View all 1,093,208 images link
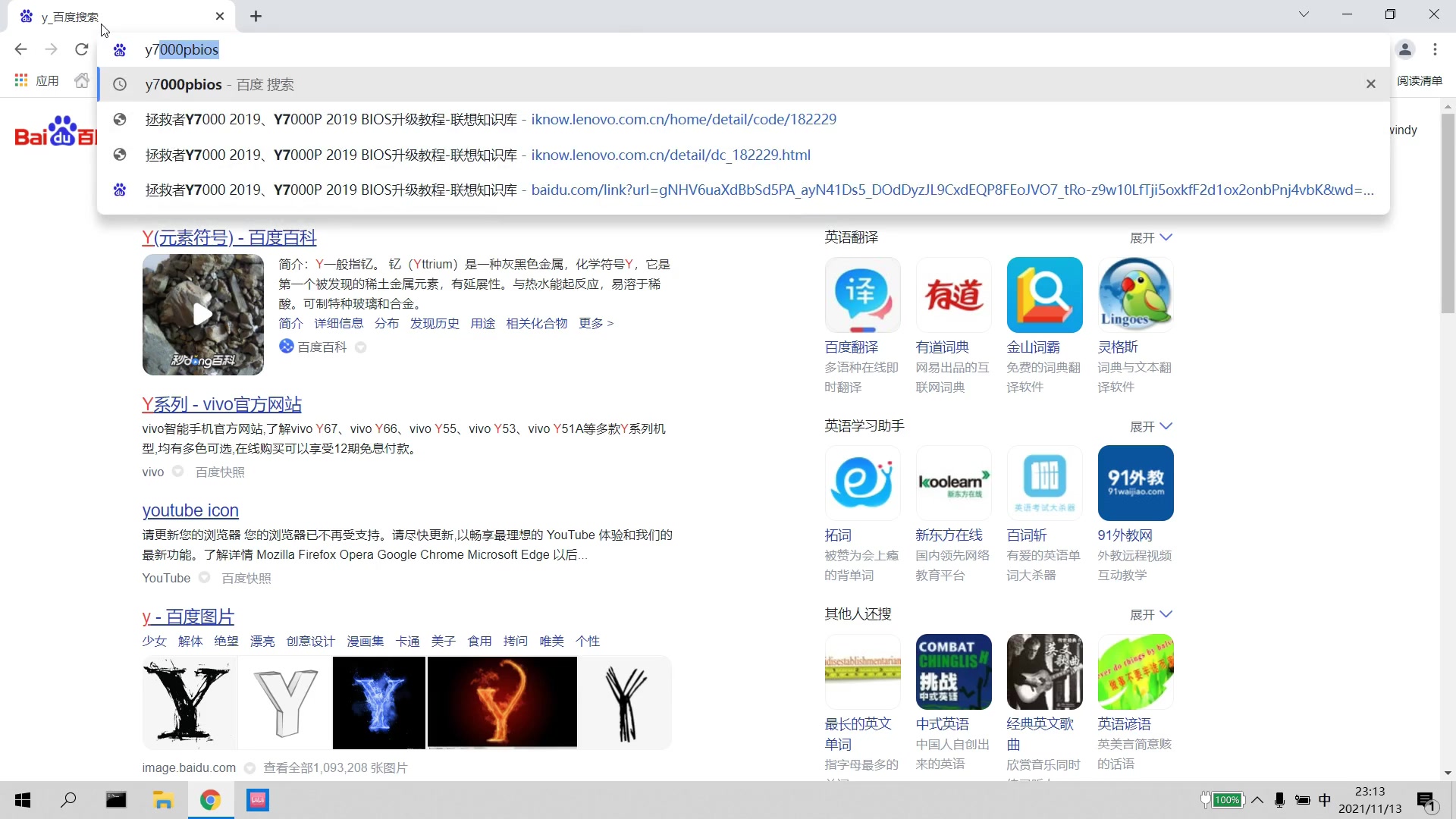The image size is (1456, 819). pyautogui.click(x=336, y=767)
